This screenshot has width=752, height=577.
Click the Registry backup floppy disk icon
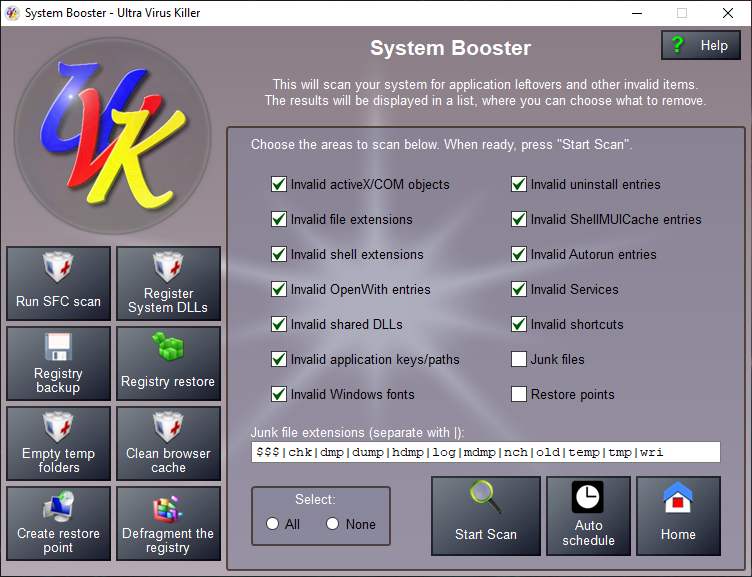(x=58, y=346)
